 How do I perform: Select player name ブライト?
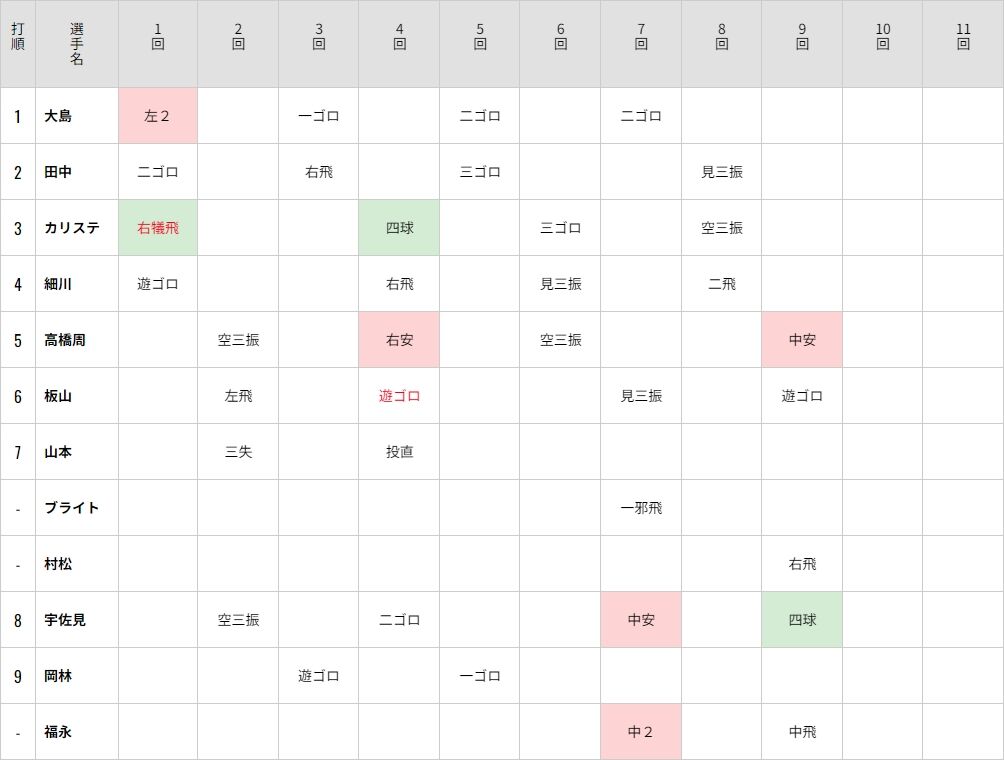click(72, 508)
